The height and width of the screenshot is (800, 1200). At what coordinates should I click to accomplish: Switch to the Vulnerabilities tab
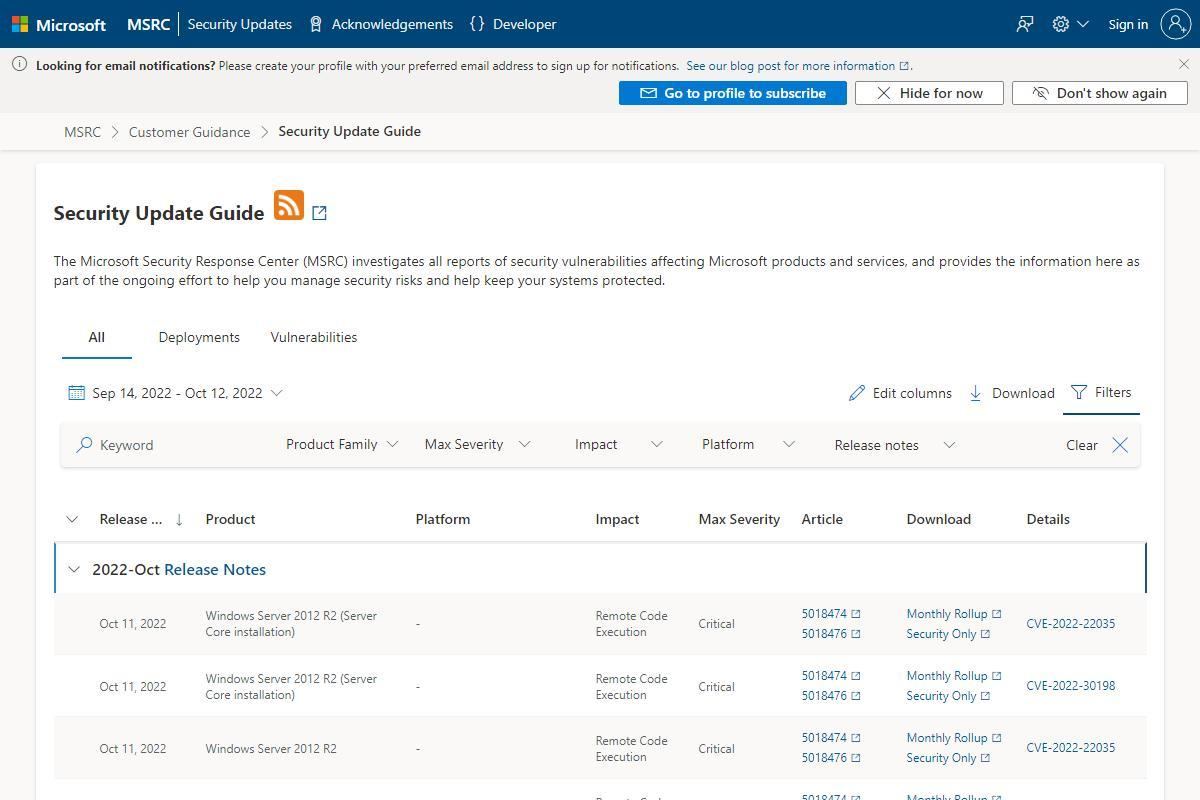(314, 337)
